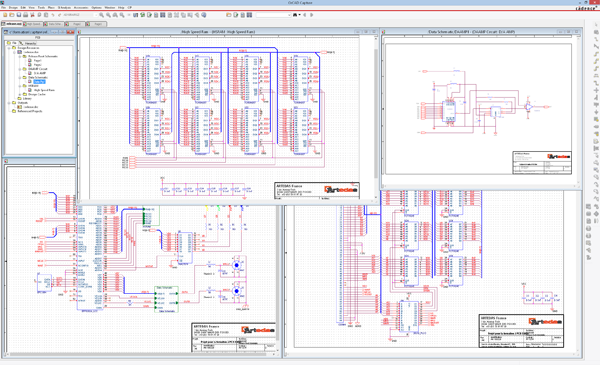Select the Library folder in tree
Viewport: 600px width, 365px height.
[27, 99]
